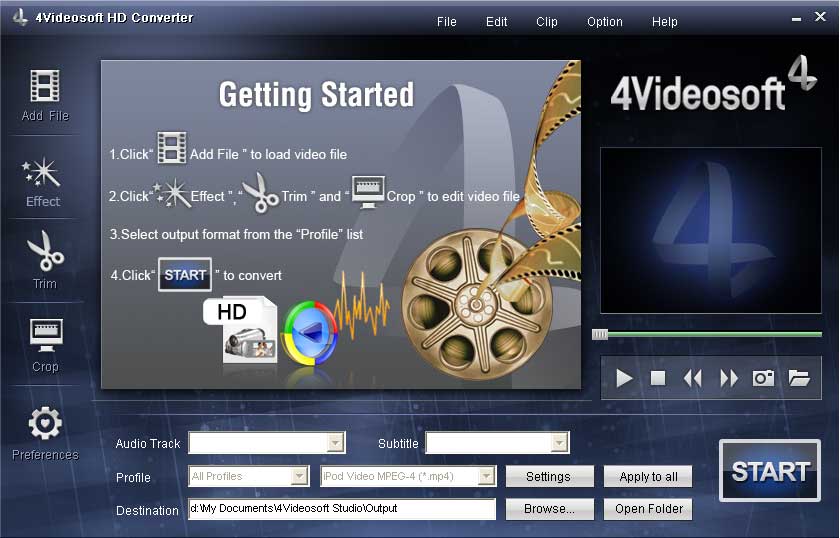Close the 4Videosoft HD Converter window

[x=820, y=17]
